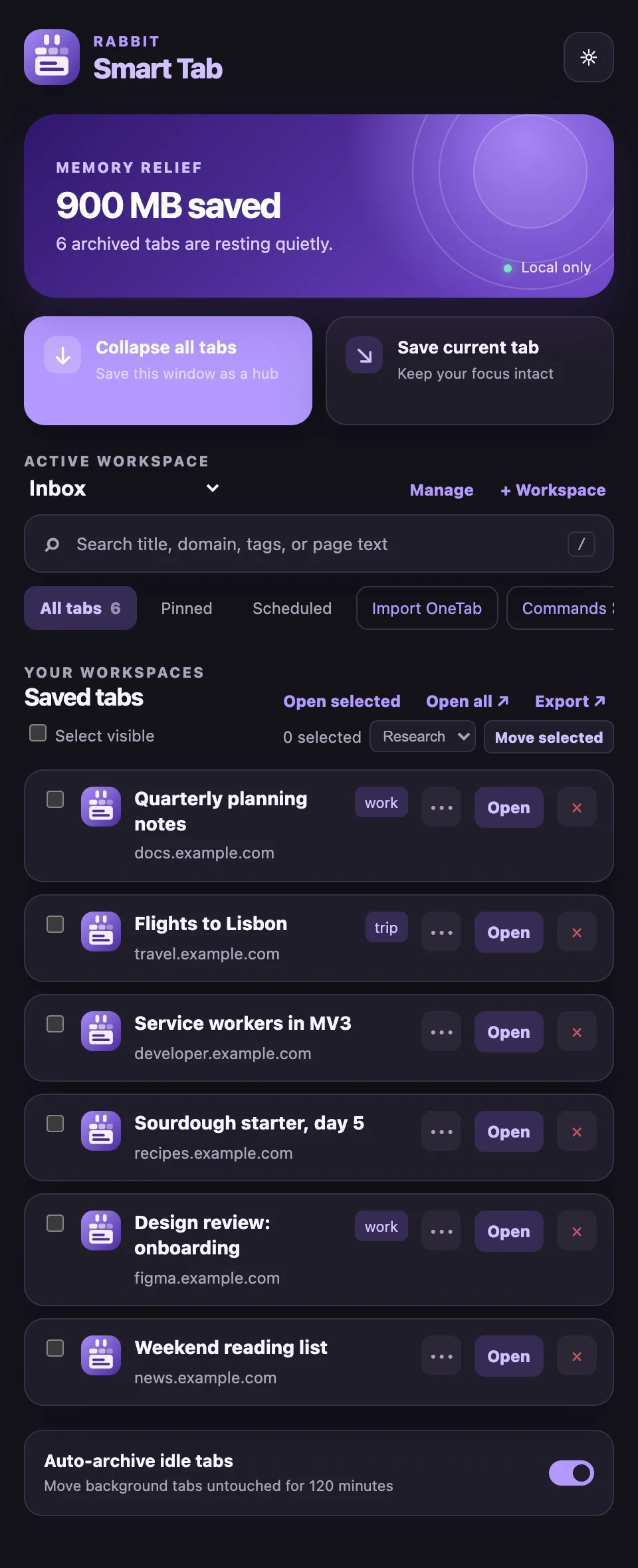Click the Manage workspace link
Viewport: 638px width, 1568px height.
(441, 490)
